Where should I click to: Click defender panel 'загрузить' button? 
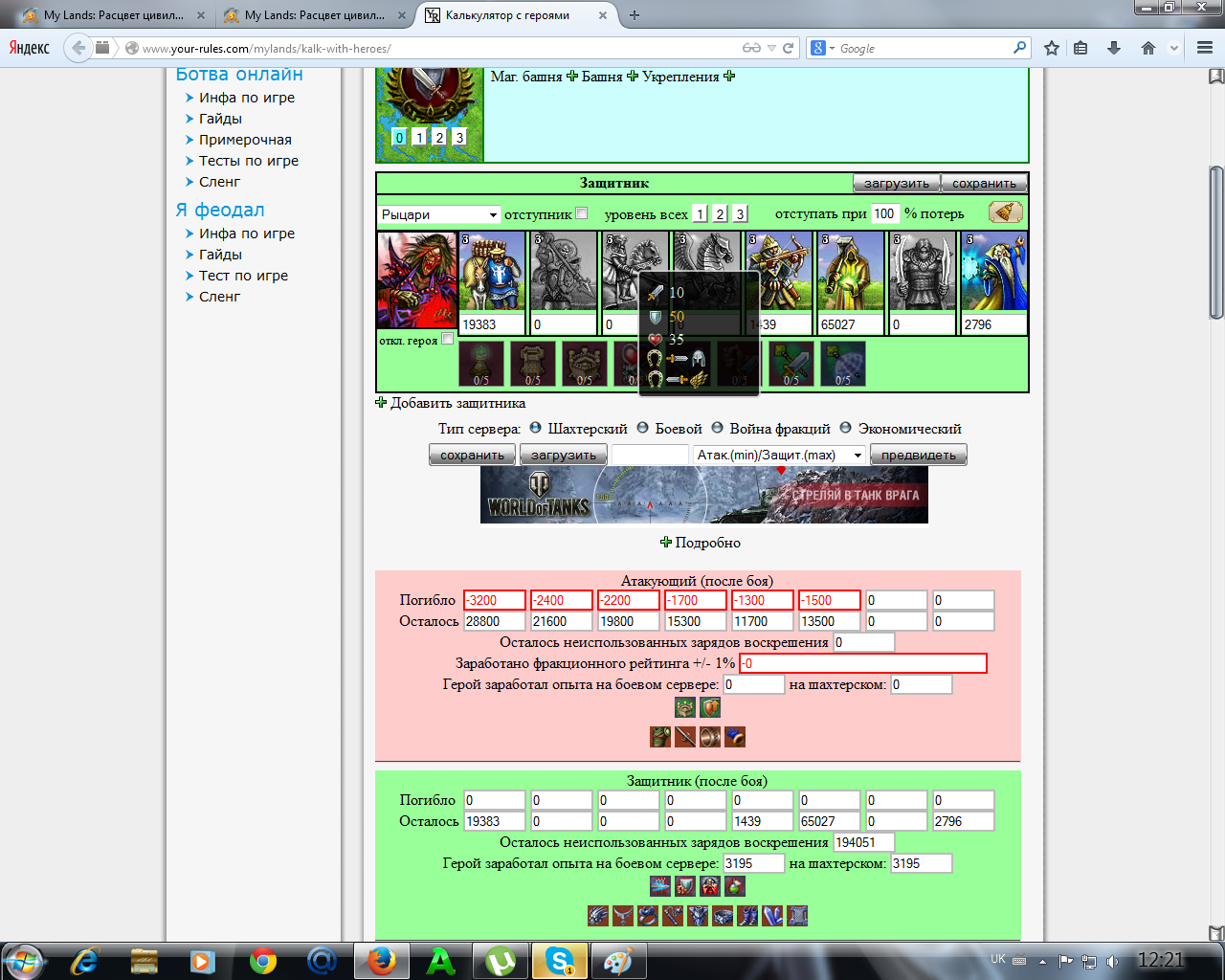pyautogui.click(x=897, y=183)
